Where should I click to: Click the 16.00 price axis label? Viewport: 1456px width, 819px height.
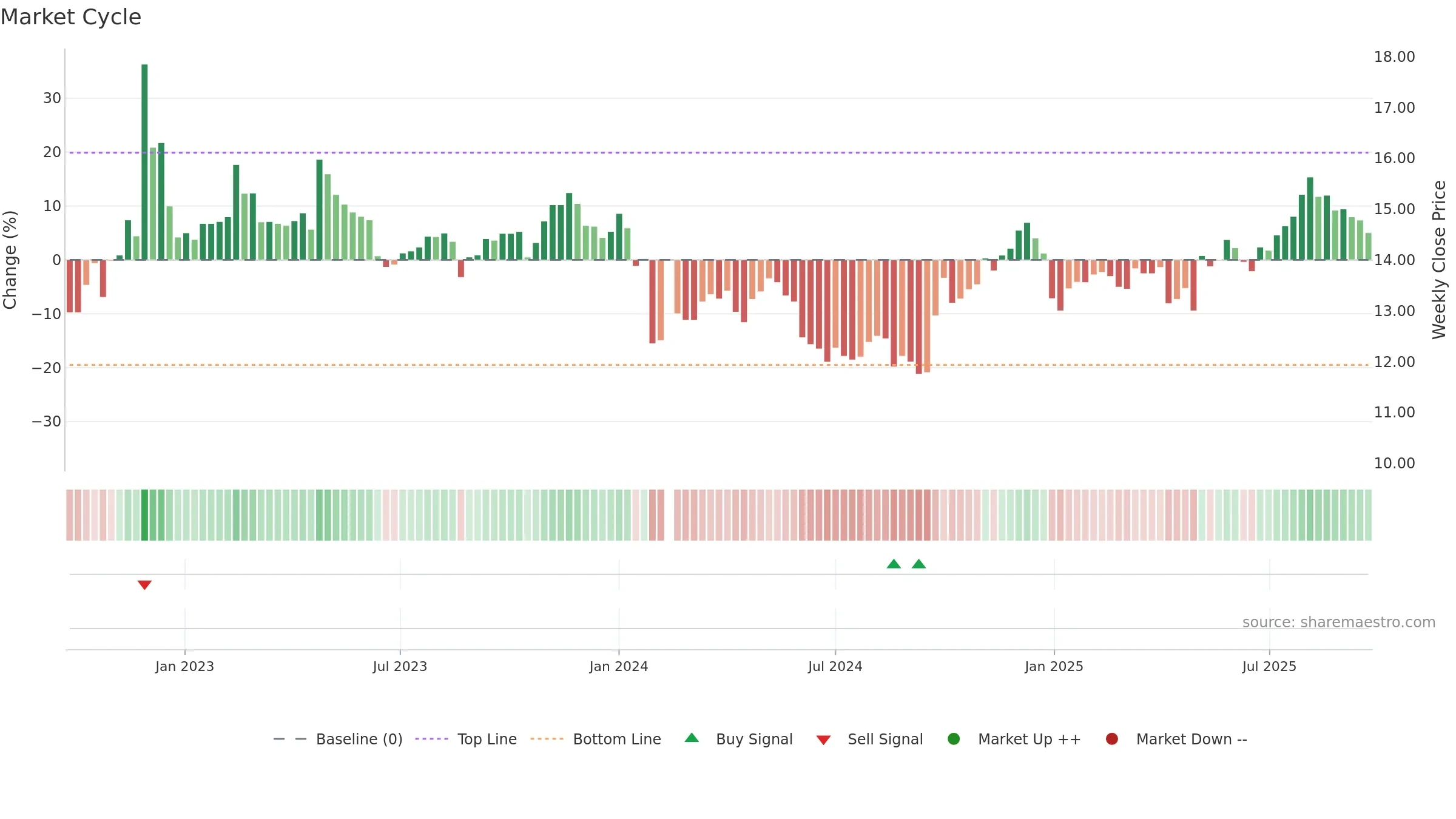(1394, 158)
